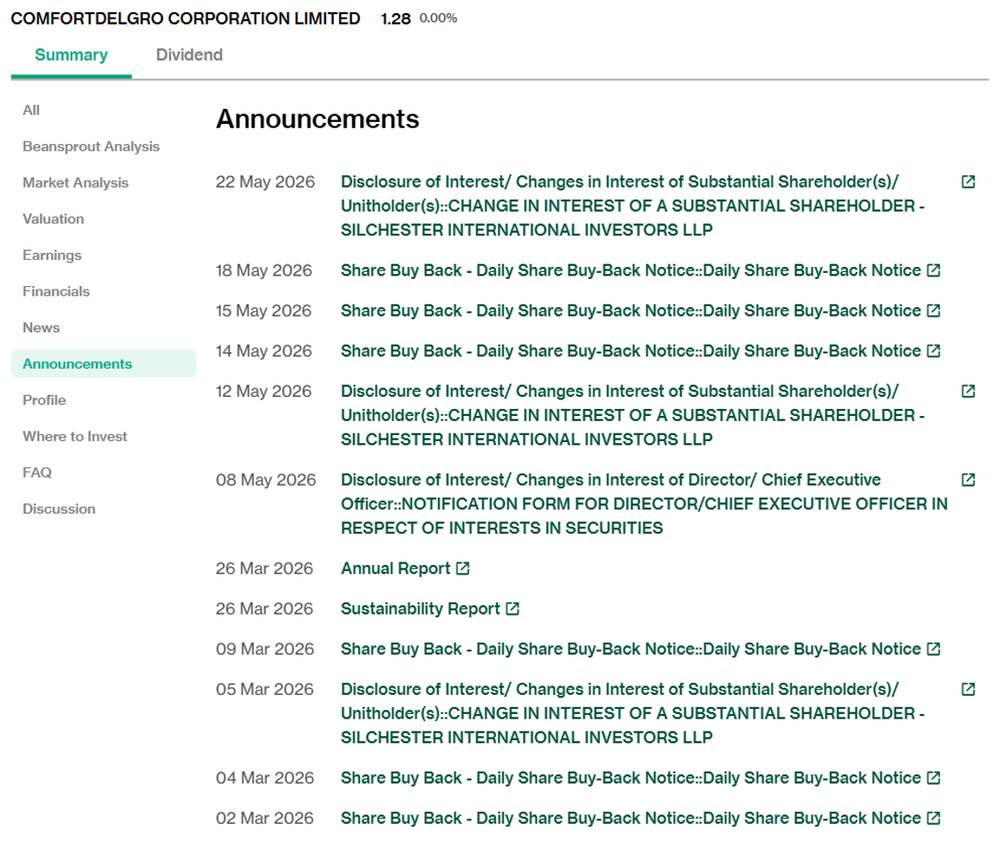Click external link icon on 04 Mar 2026 buy-back notice
Viewport: 1000px width, 845px height.
tap(933, 778)
